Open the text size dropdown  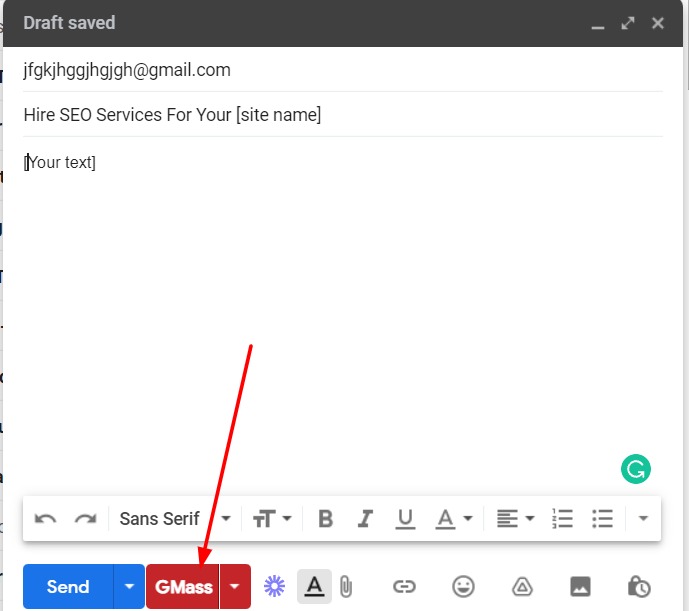point(272,519)
